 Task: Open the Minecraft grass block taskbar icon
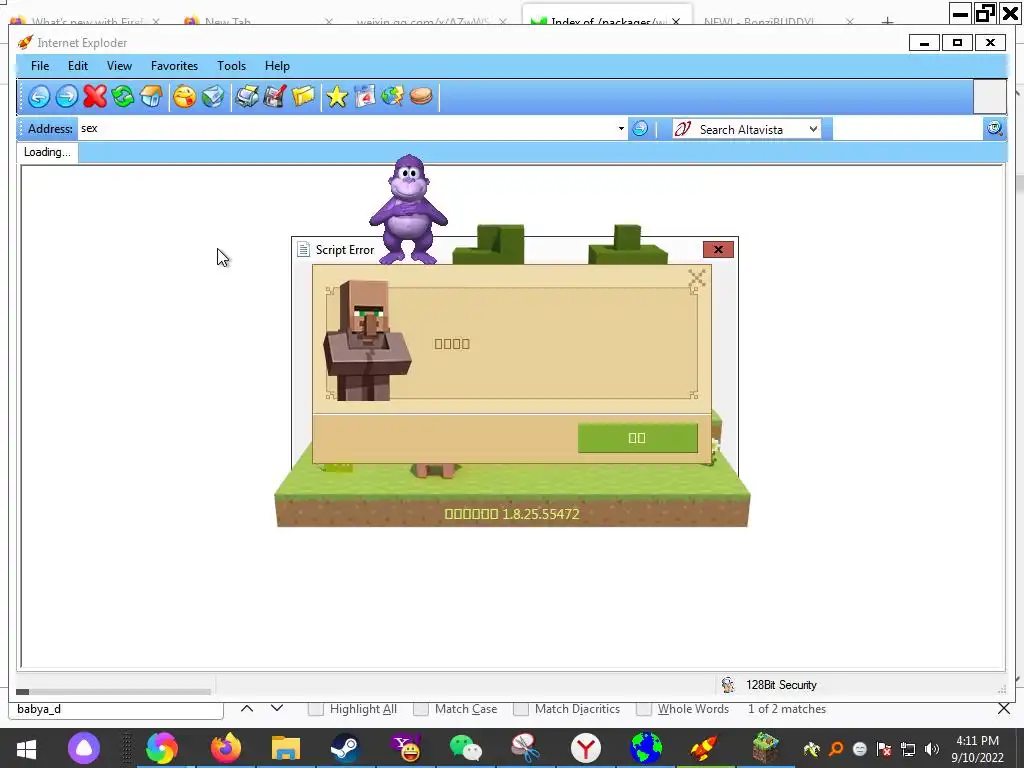(x=765, y=748)
